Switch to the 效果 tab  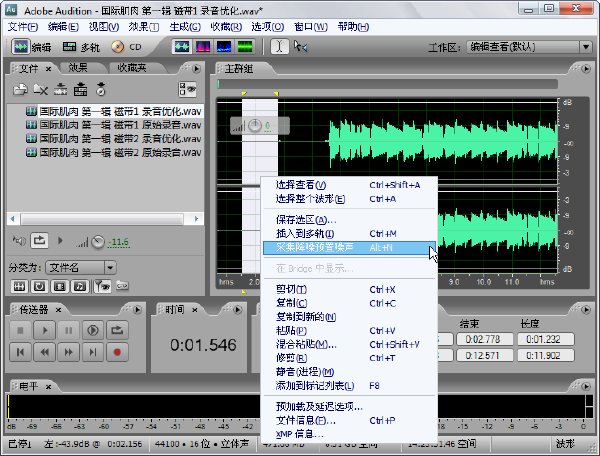point(78,68)
